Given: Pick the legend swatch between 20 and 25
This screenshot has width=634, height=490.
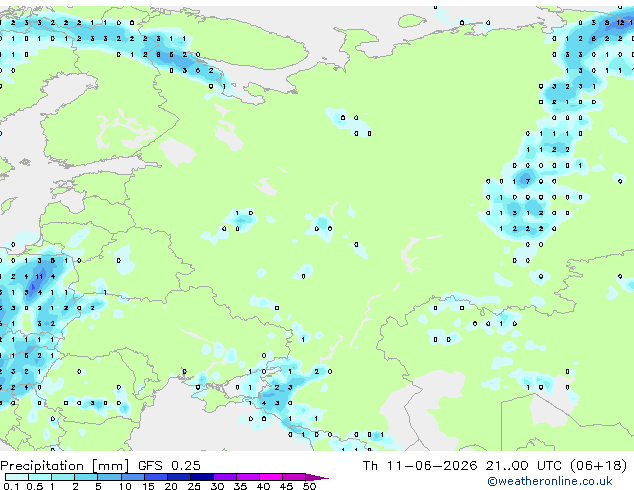Looking at the screenshot, I should pyautogui.click(x=178, y=477).
